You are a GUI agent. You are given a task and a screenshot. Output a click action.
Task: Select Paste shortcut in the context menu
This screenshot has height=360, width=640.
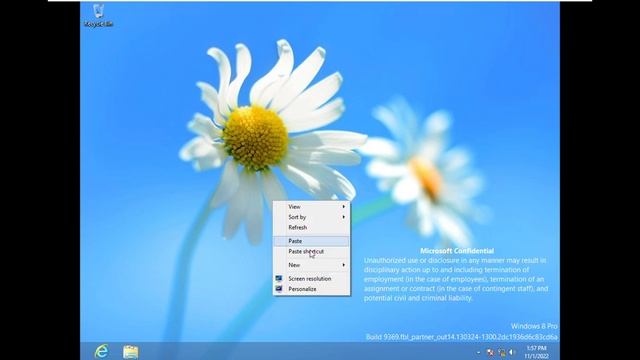[x=311, y=251]
